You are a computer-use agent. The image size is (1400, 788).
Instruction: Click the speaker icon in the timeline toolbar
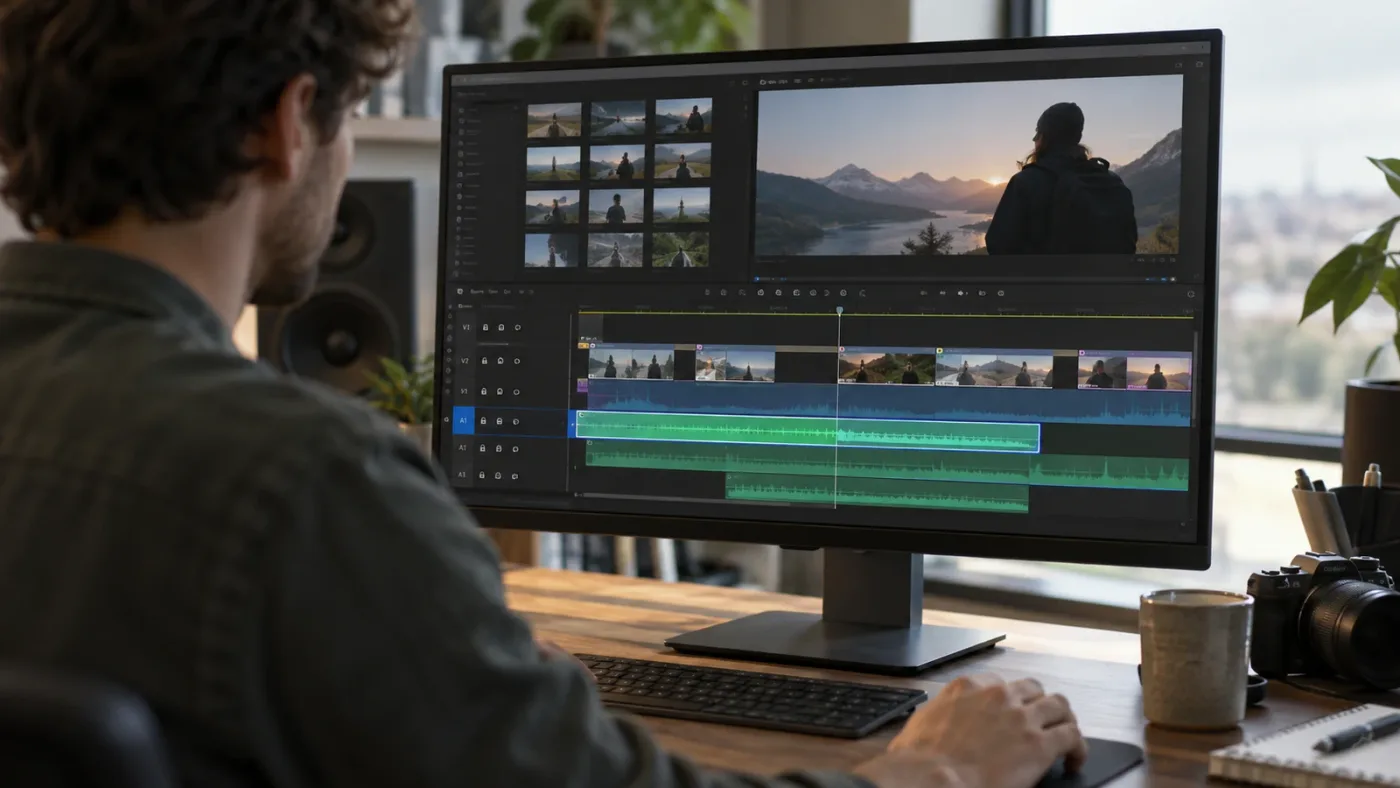pos(960,293)
